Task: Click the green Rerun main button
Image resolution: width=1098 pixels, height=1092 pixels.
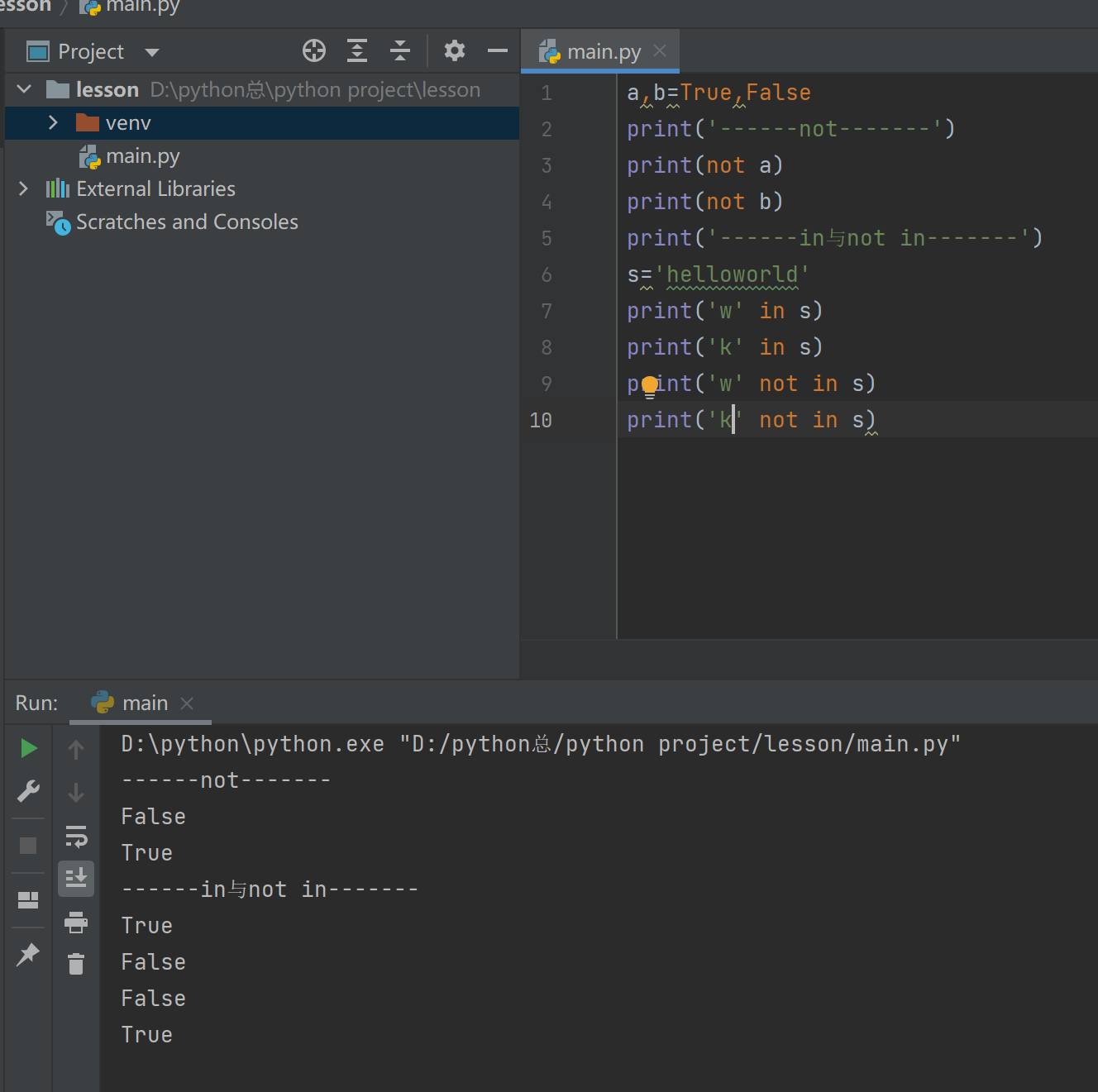Action: click(x=29, y=749)
